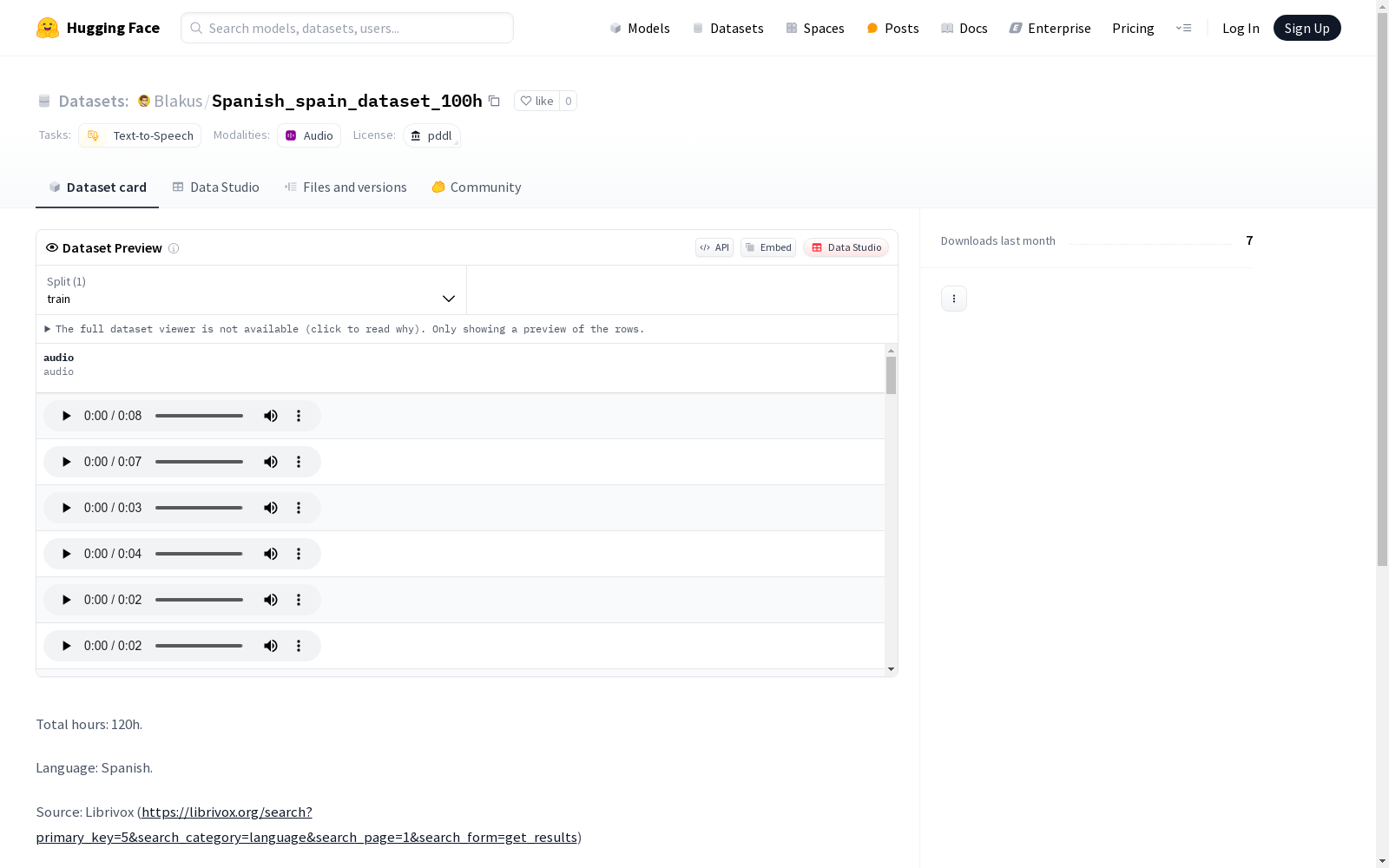1389x868 pixels.
Task: Click the Audio modality tag
Action: (x=309, y=135)
